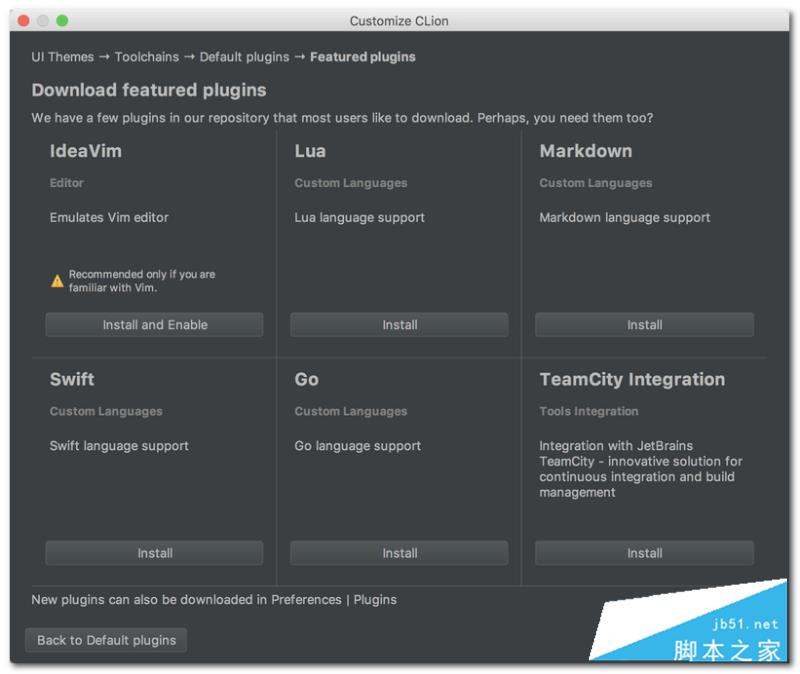Close the Customize CLion window
This screenshot has width=800, height=674.
(23, 20)
